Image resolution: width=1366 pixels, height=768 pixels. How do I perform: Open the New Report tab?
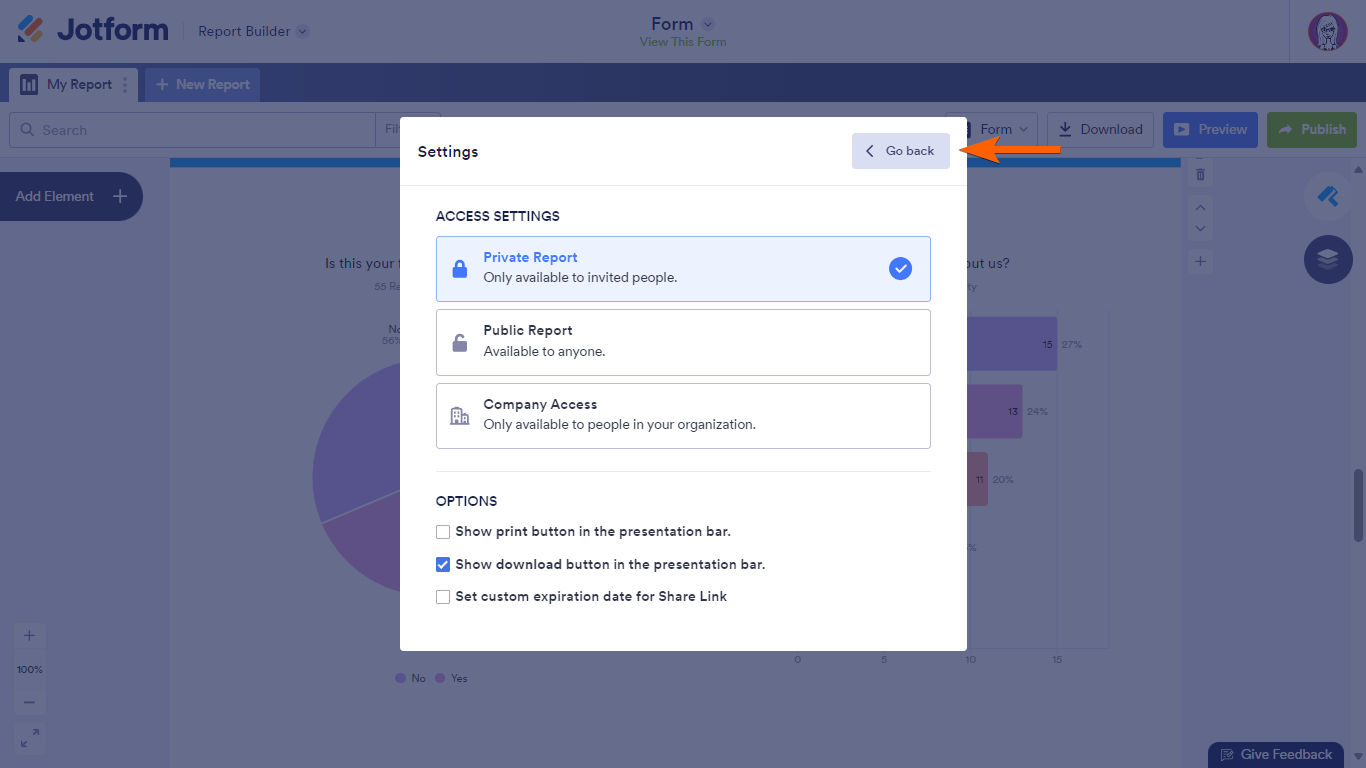(203, 85)
